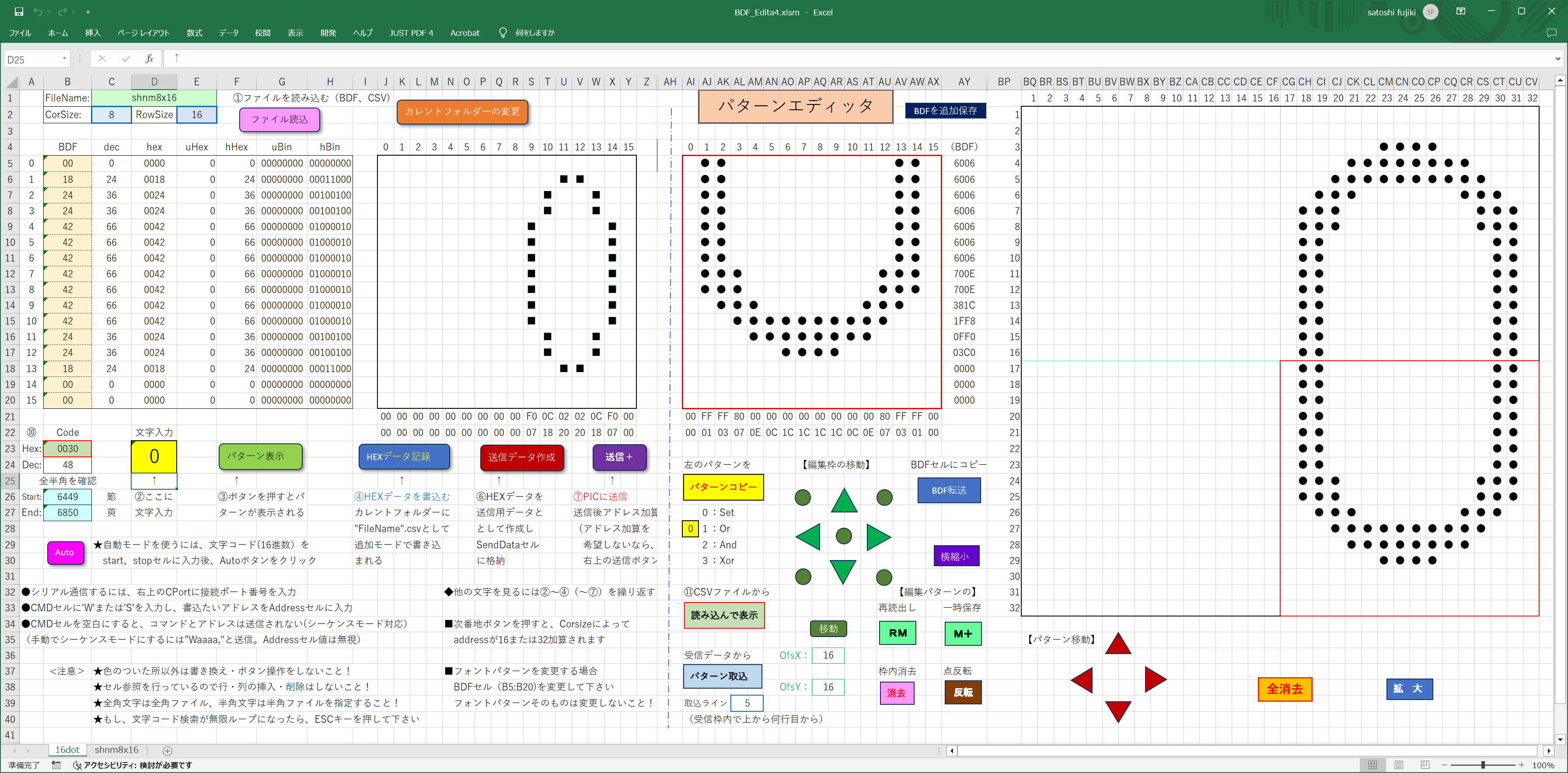Click the M+ temporary save button
Viewport: 1568px width, 773px height.
click(963, 634)
